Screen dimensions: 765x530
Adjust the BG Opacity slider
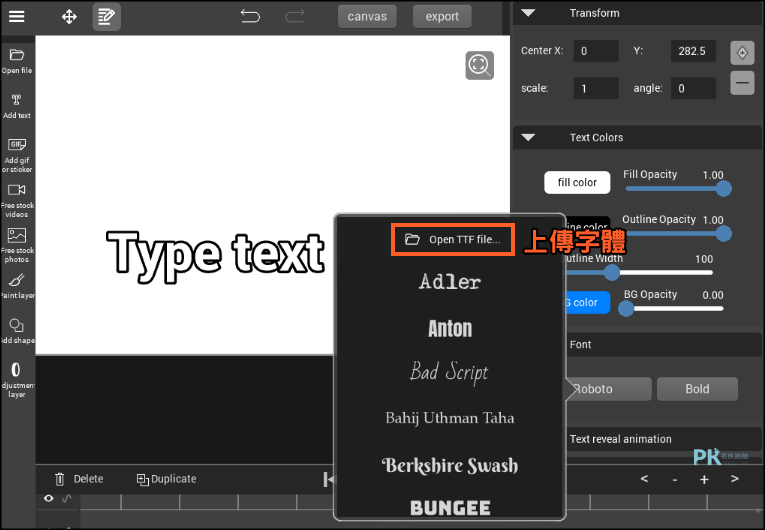(x=671, y=308)
